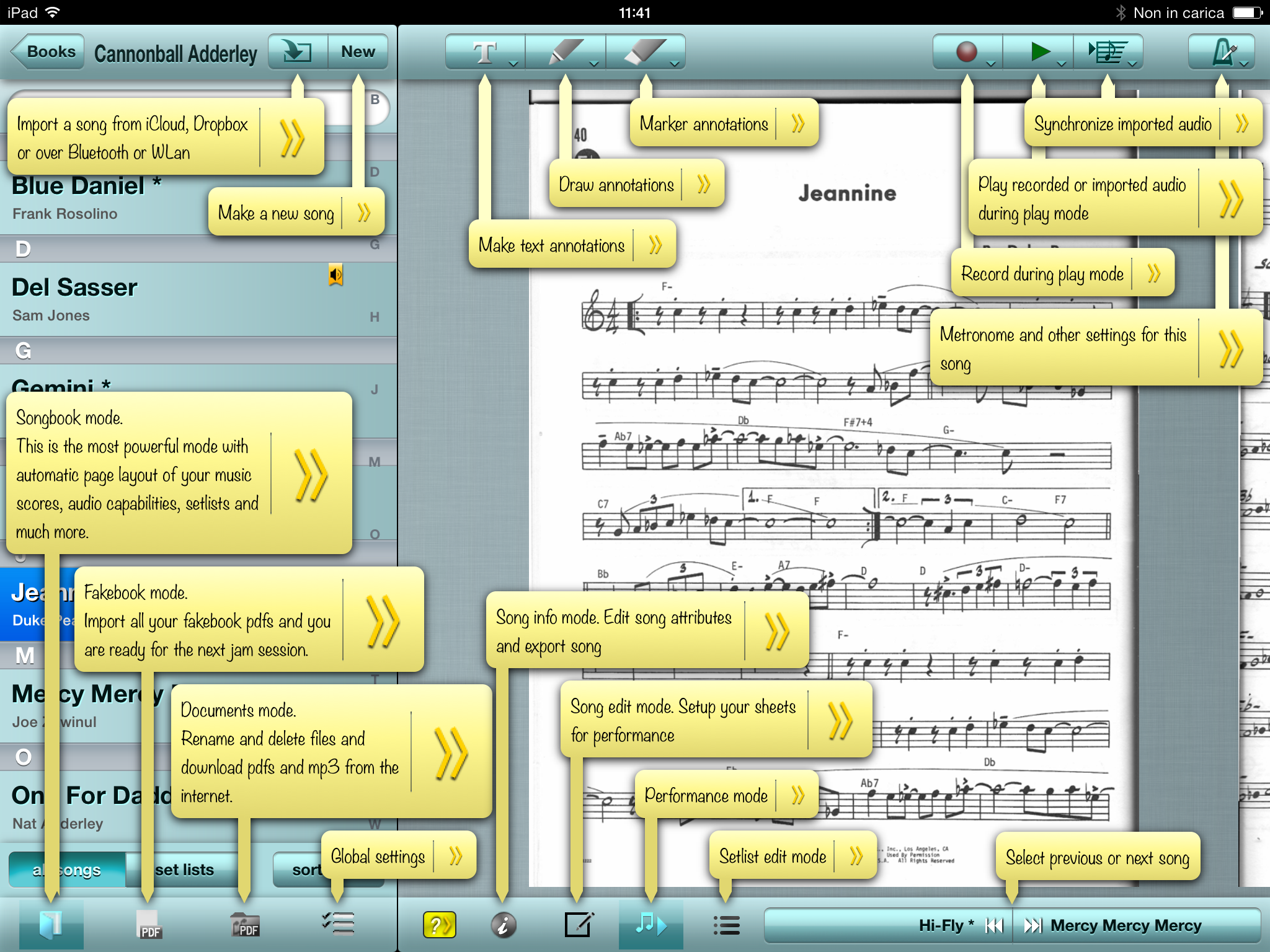1270x952 pixels.
Task: Open more on Setlist edit mode tip
Action: tap(856, 856)
